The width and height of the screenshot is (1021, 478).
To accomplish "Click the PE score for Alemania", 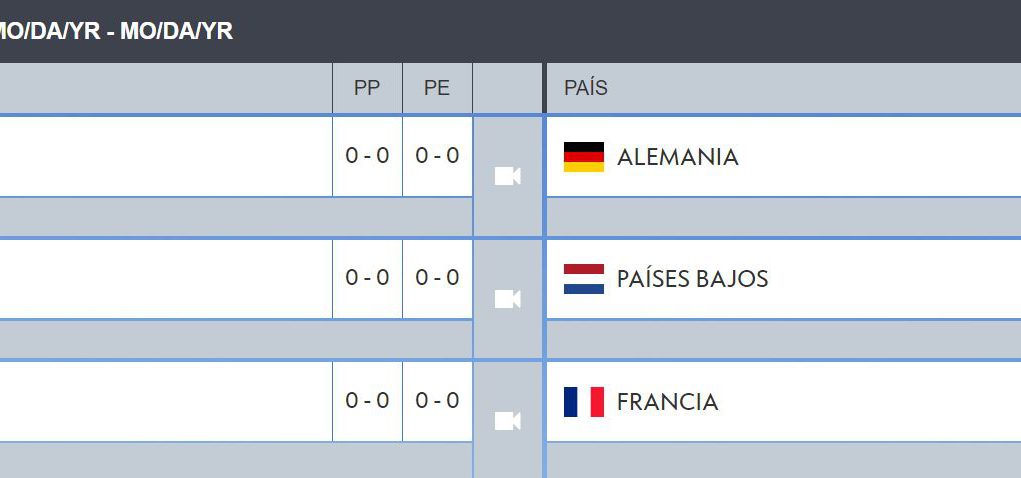I will pyautogui.click(x=437, y=156).
